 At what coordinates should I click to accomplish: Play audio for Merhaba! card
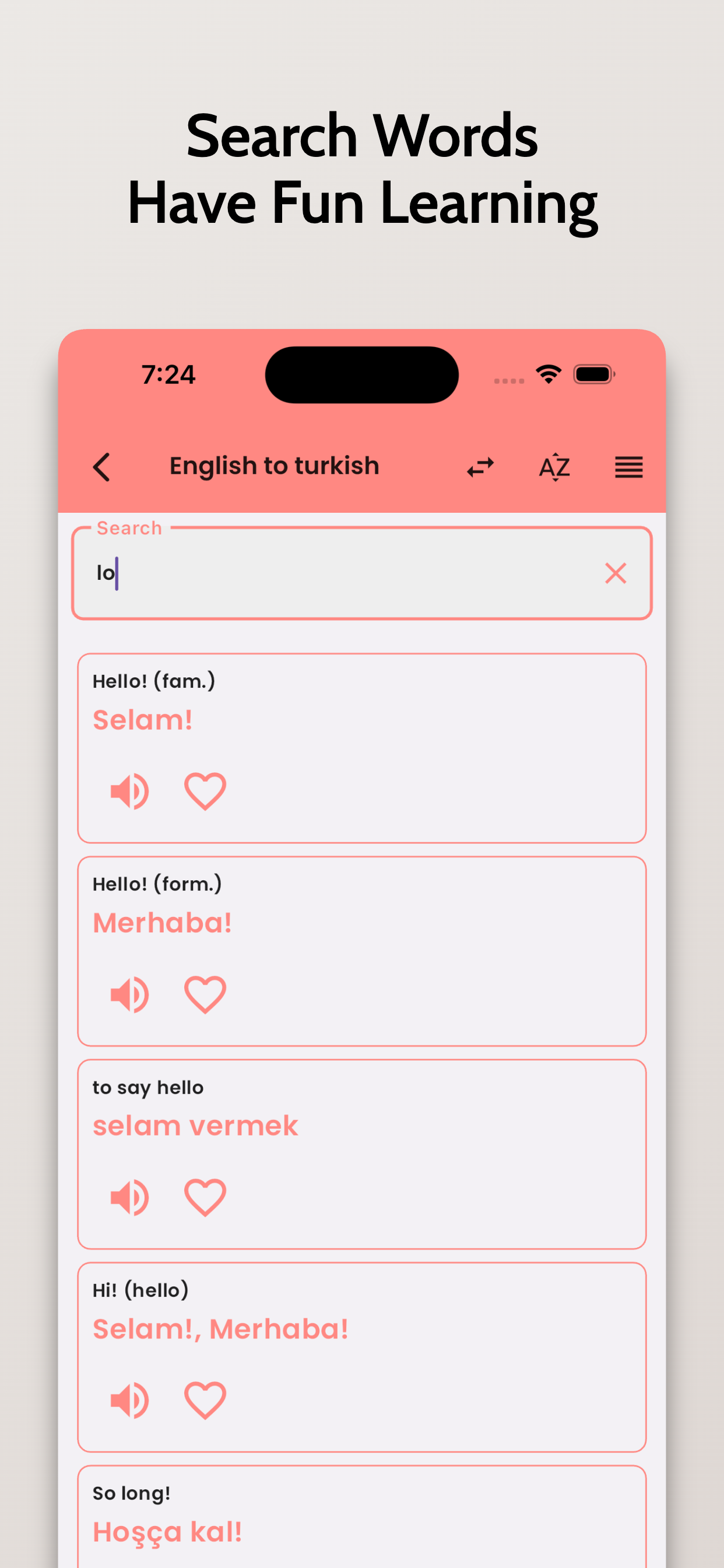pyautogui.click(x=129, y=994)
